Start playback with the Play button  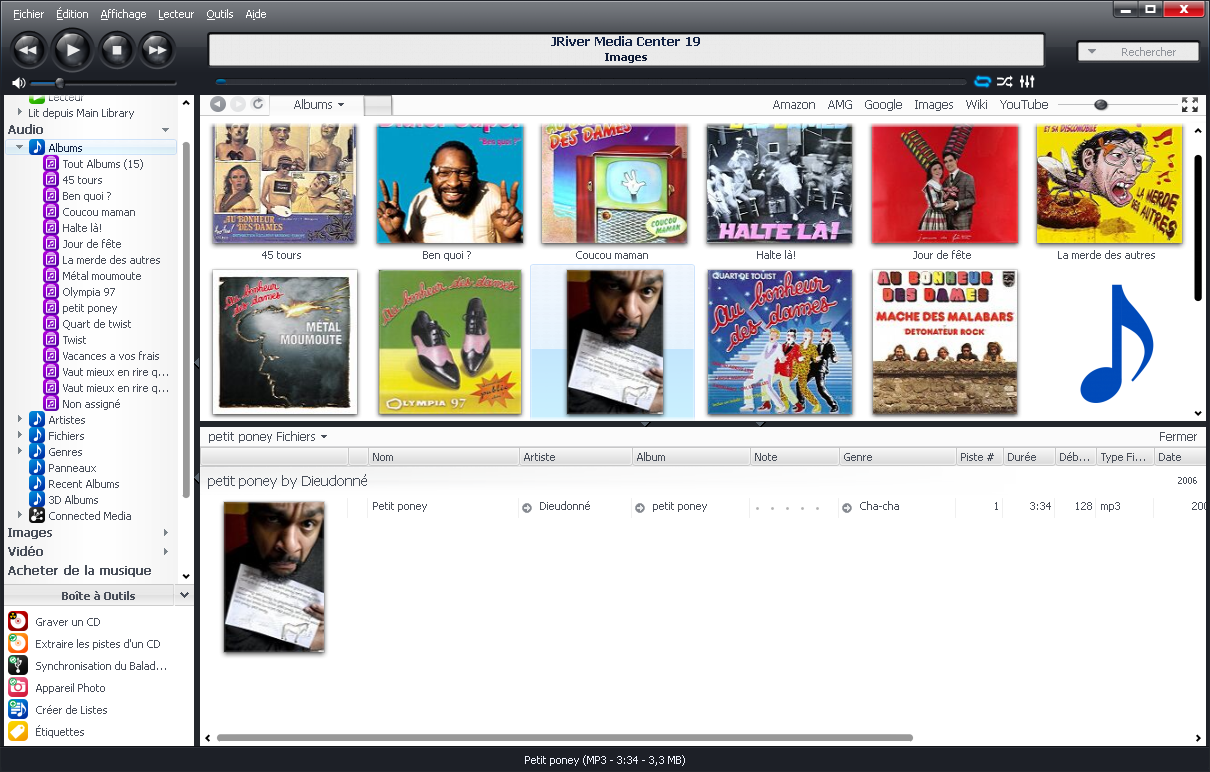tap(72, 49)
